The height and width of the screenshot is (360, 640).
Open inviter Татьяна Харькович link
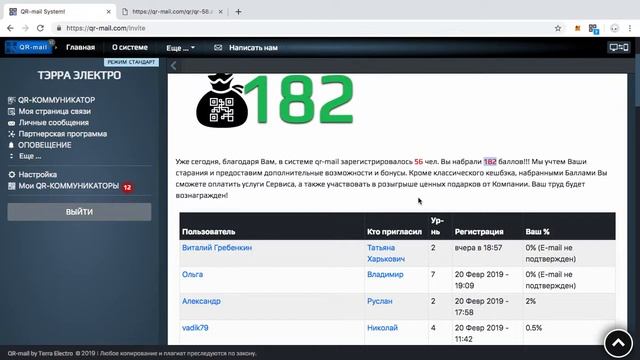386,253
